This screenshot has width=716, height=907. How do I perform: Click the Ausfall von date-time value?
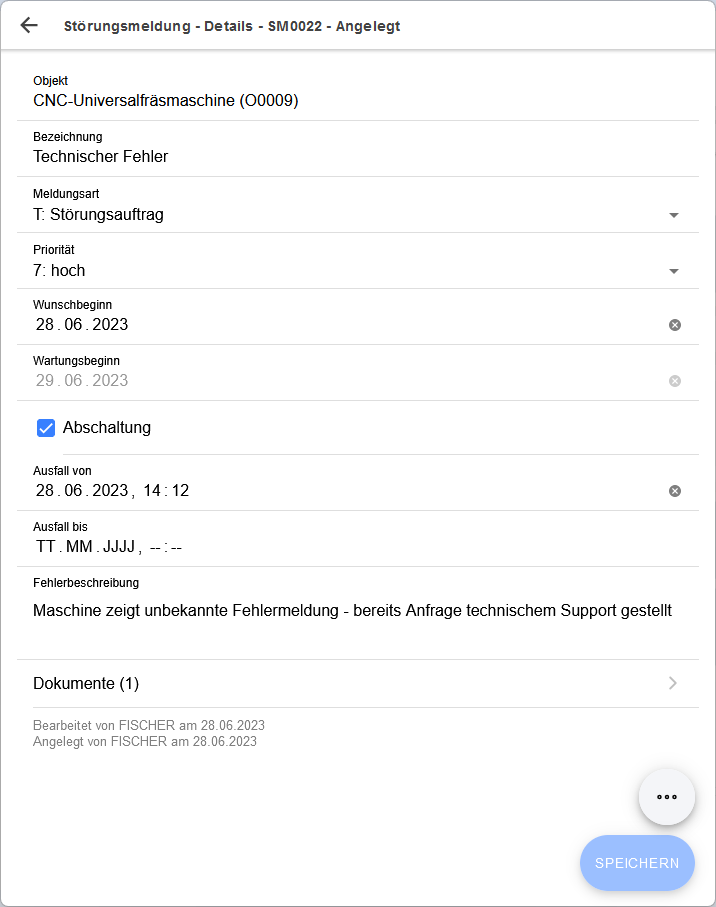tap(112, 491)
